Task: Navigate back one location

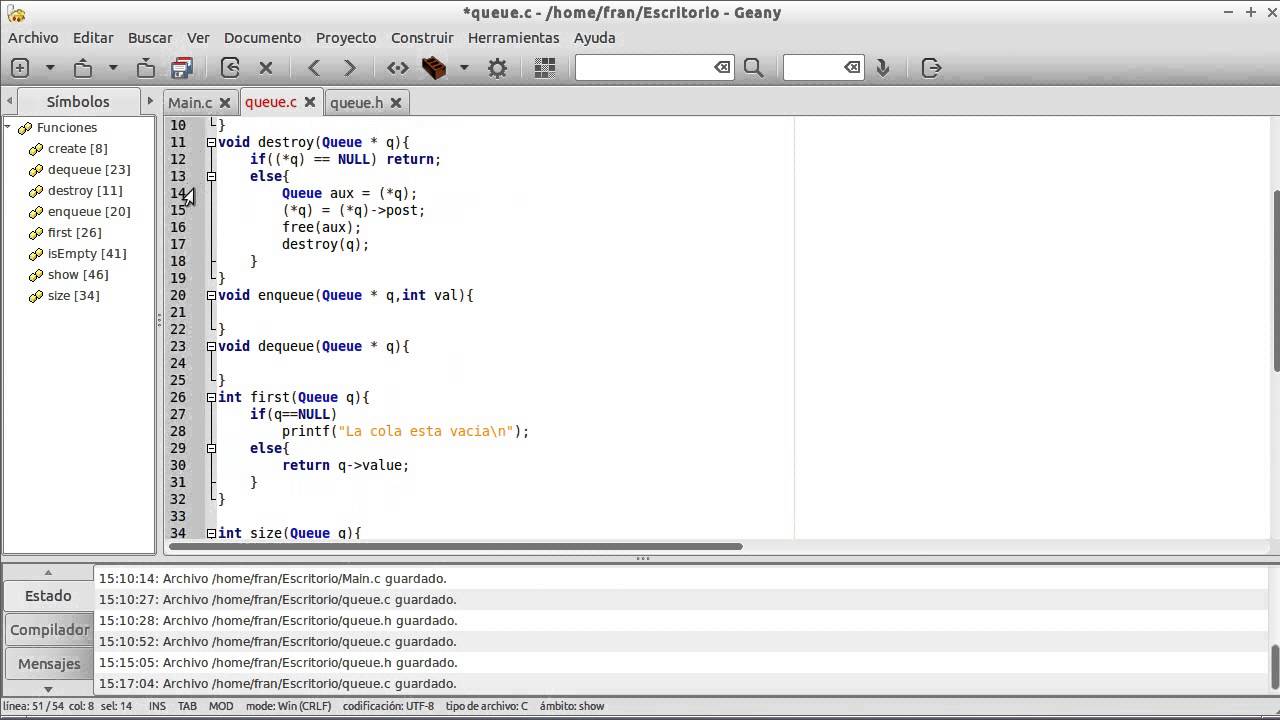Action: click(x=314, y=68)
